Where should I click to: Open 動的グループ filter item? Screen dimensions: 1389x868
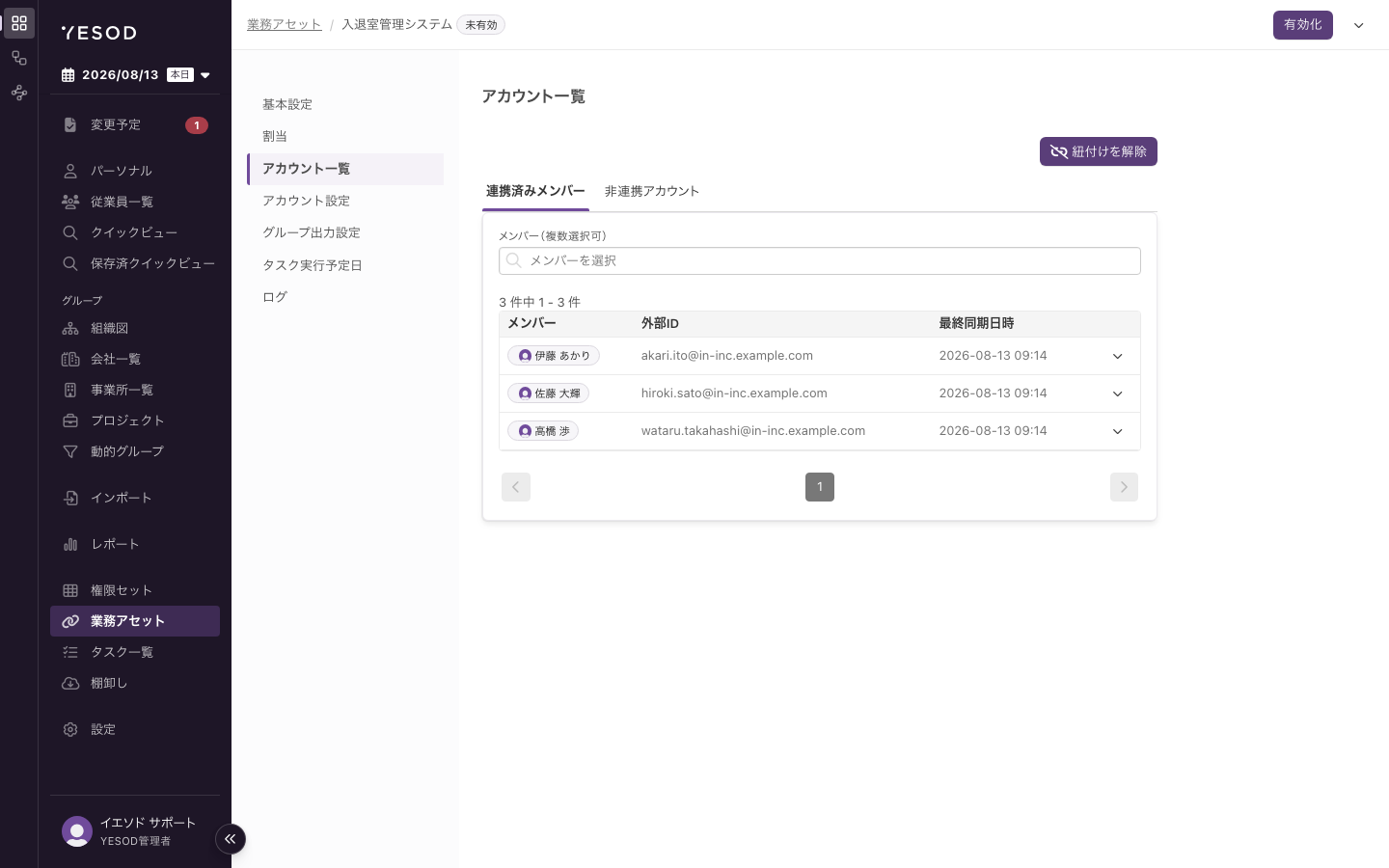(135, 451)
